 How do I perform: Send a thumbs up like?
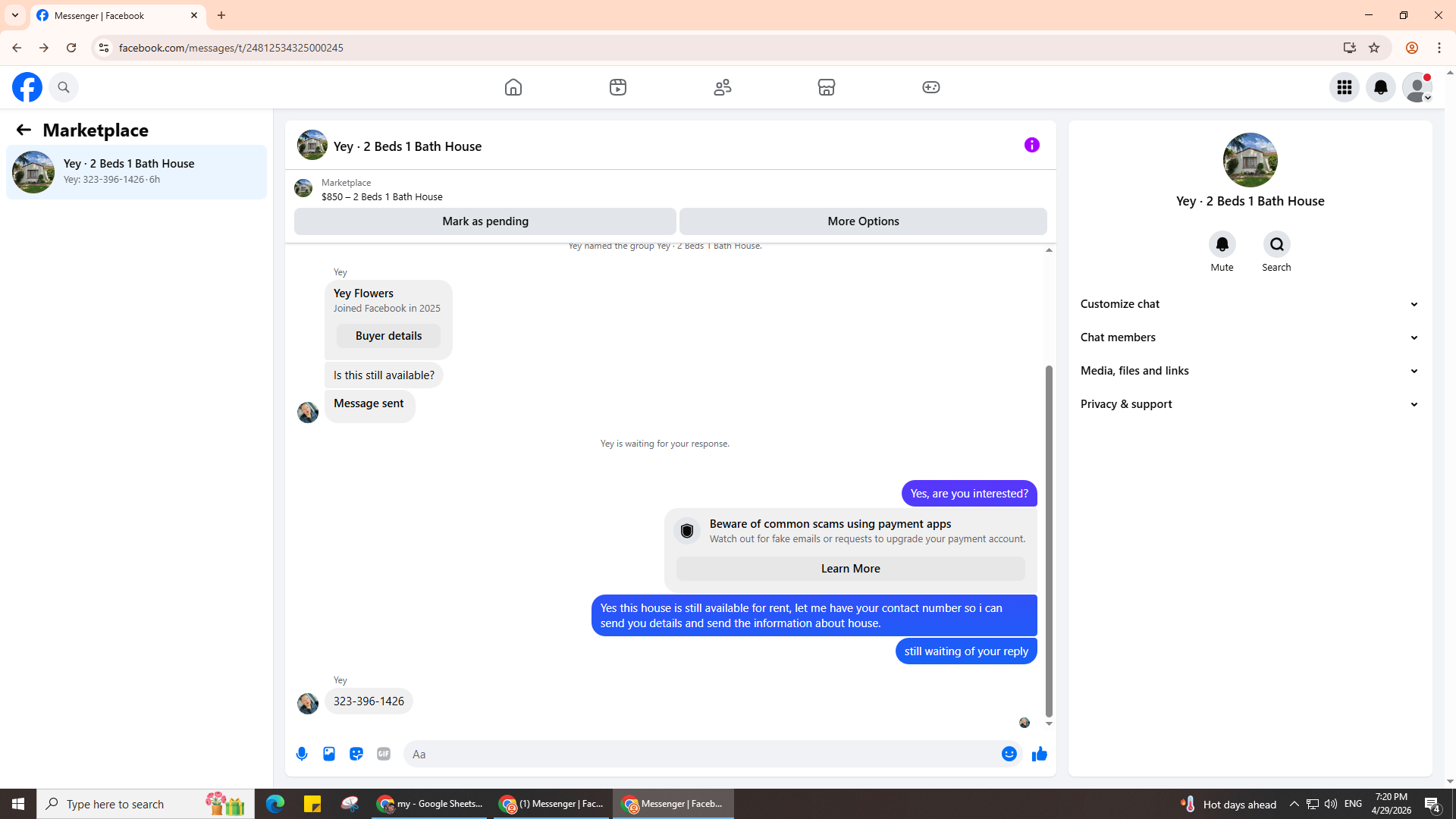tap(1039, 754)
